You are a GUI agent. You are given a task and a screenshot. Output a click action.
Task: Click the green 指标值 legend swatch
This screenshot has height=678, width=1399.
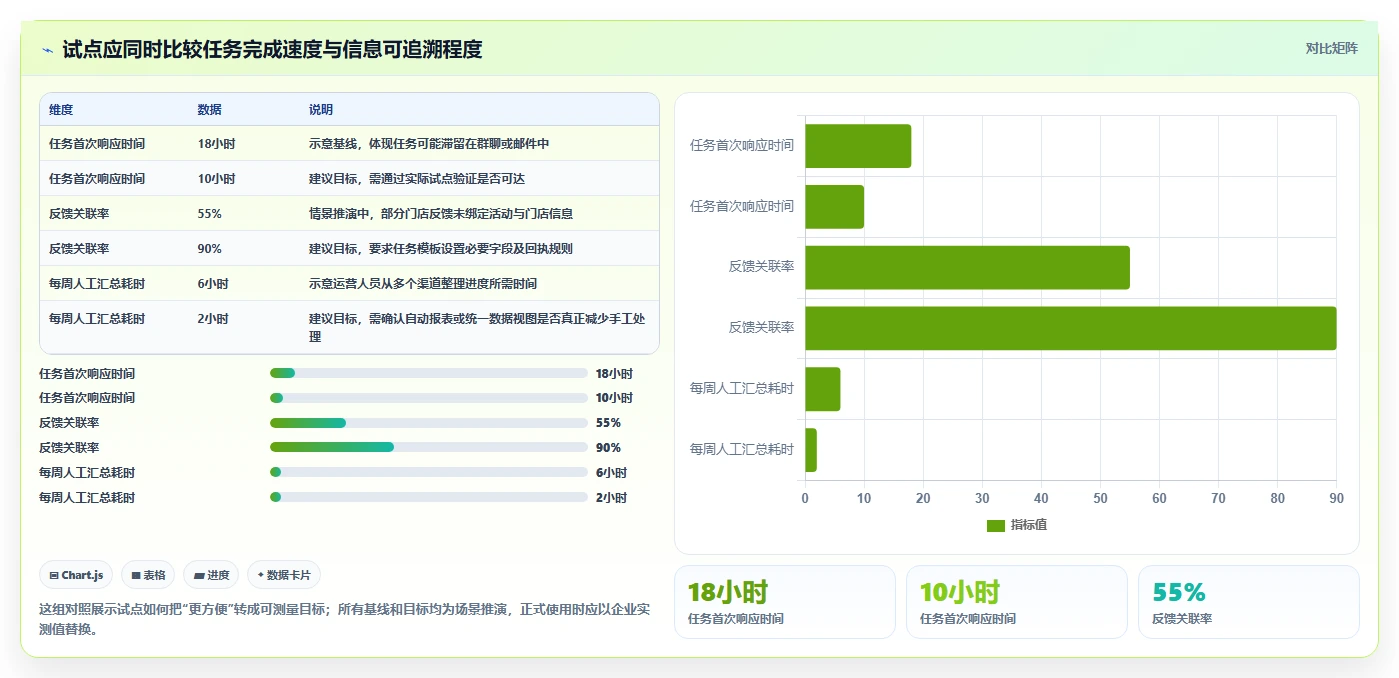click(995, 525)
